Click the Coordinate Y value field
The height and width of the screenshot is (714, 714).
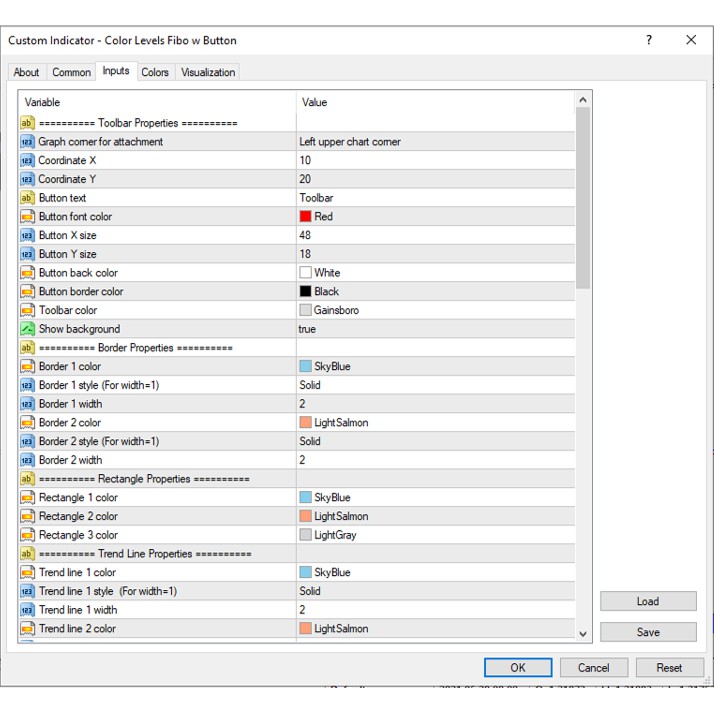(x=434, y=179)
